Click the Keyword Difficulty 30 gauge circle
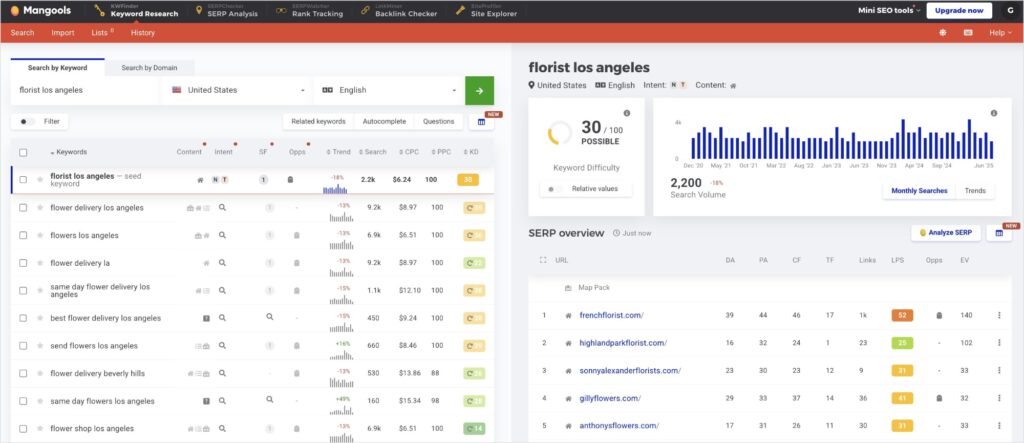 (x=559, y=133)
